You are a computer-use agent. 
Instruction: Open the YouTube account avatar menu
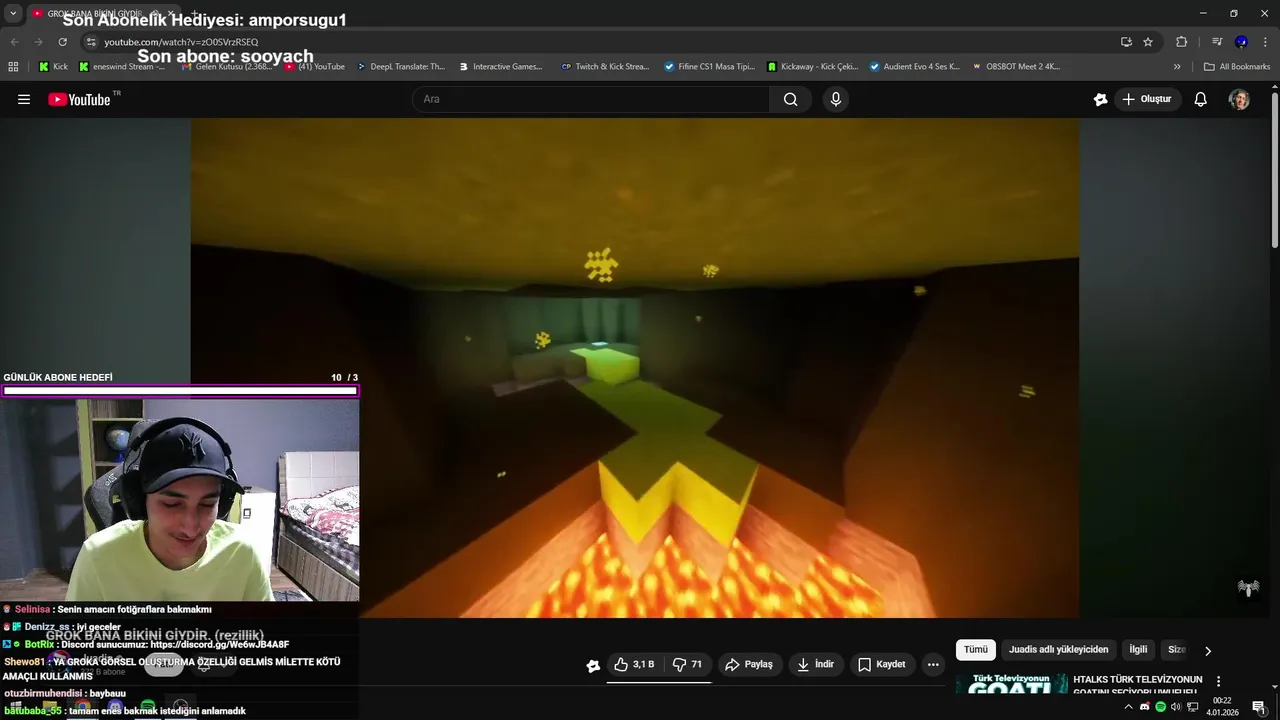pyautogui.click(x=1239, y=99)
